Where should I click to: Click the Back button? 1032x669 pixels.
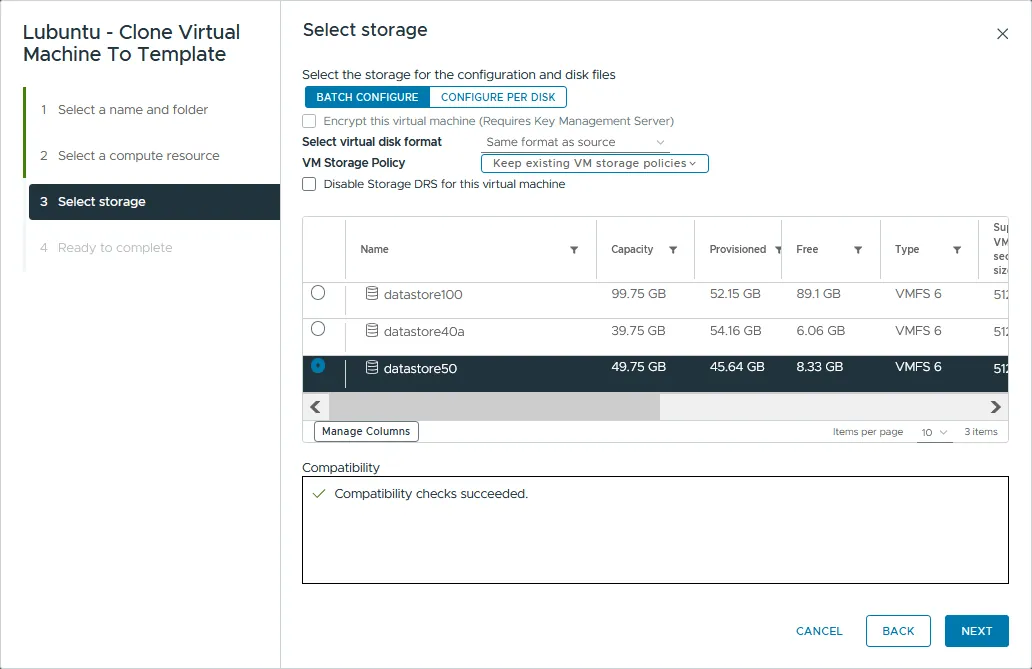tap(898, 631)
